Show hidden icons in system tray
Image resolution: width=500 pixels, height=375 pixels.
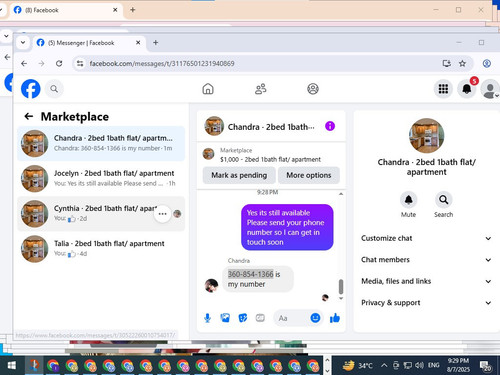pos(384,366)
